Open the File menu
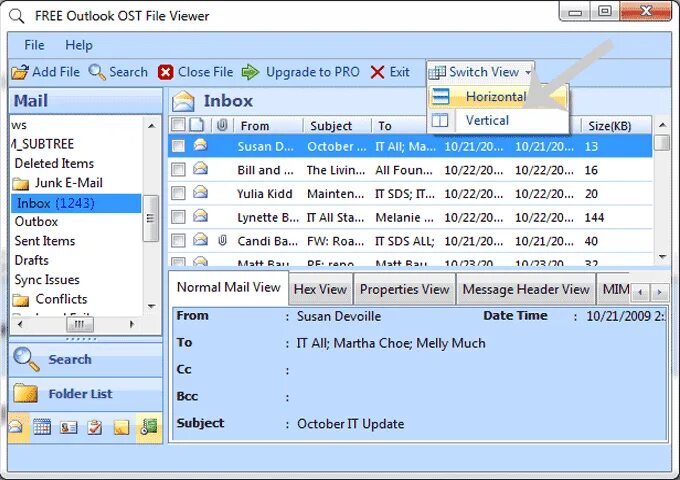680x480 pixels. coord(34,45)
